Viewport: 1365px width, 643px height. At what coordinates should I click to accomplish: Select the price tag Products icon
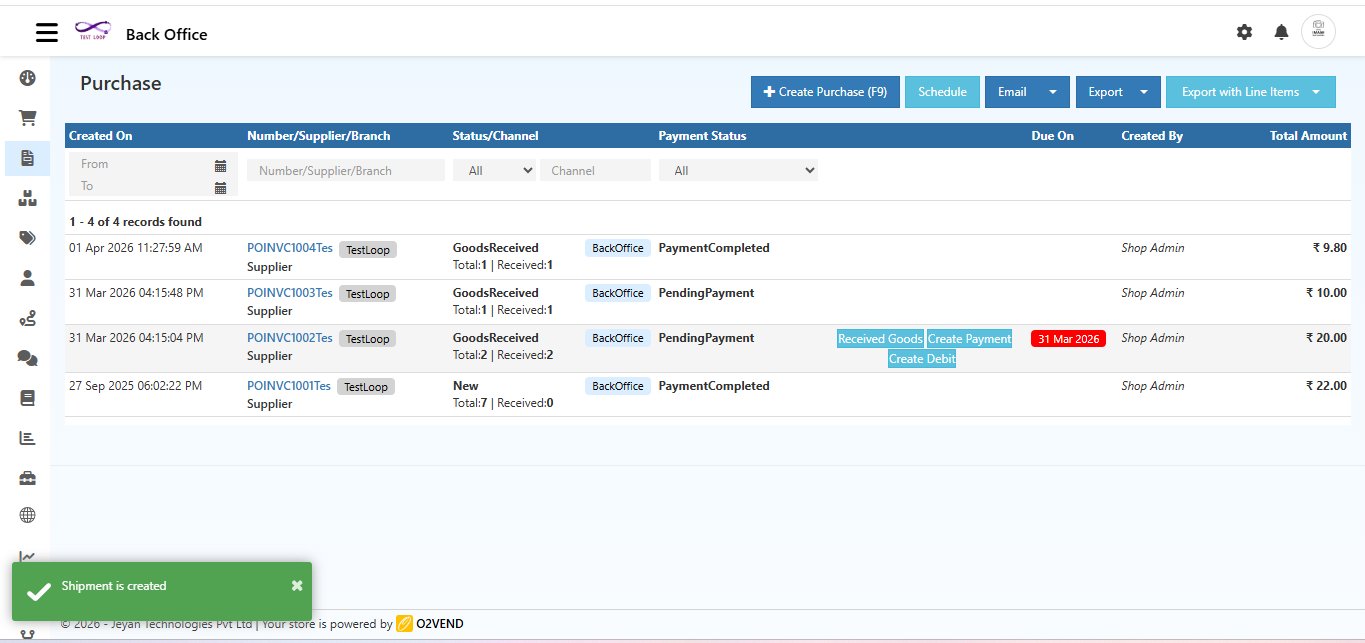coord(27,238)
